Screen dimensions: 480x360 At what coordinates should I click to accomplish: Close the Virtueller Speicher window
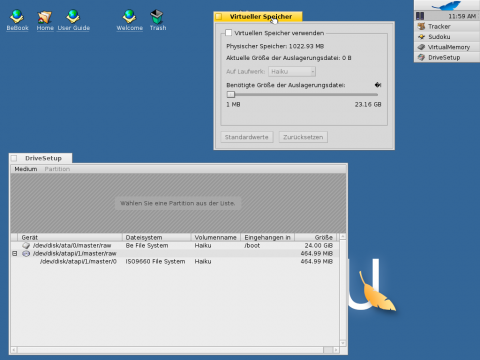pos(219,16)
